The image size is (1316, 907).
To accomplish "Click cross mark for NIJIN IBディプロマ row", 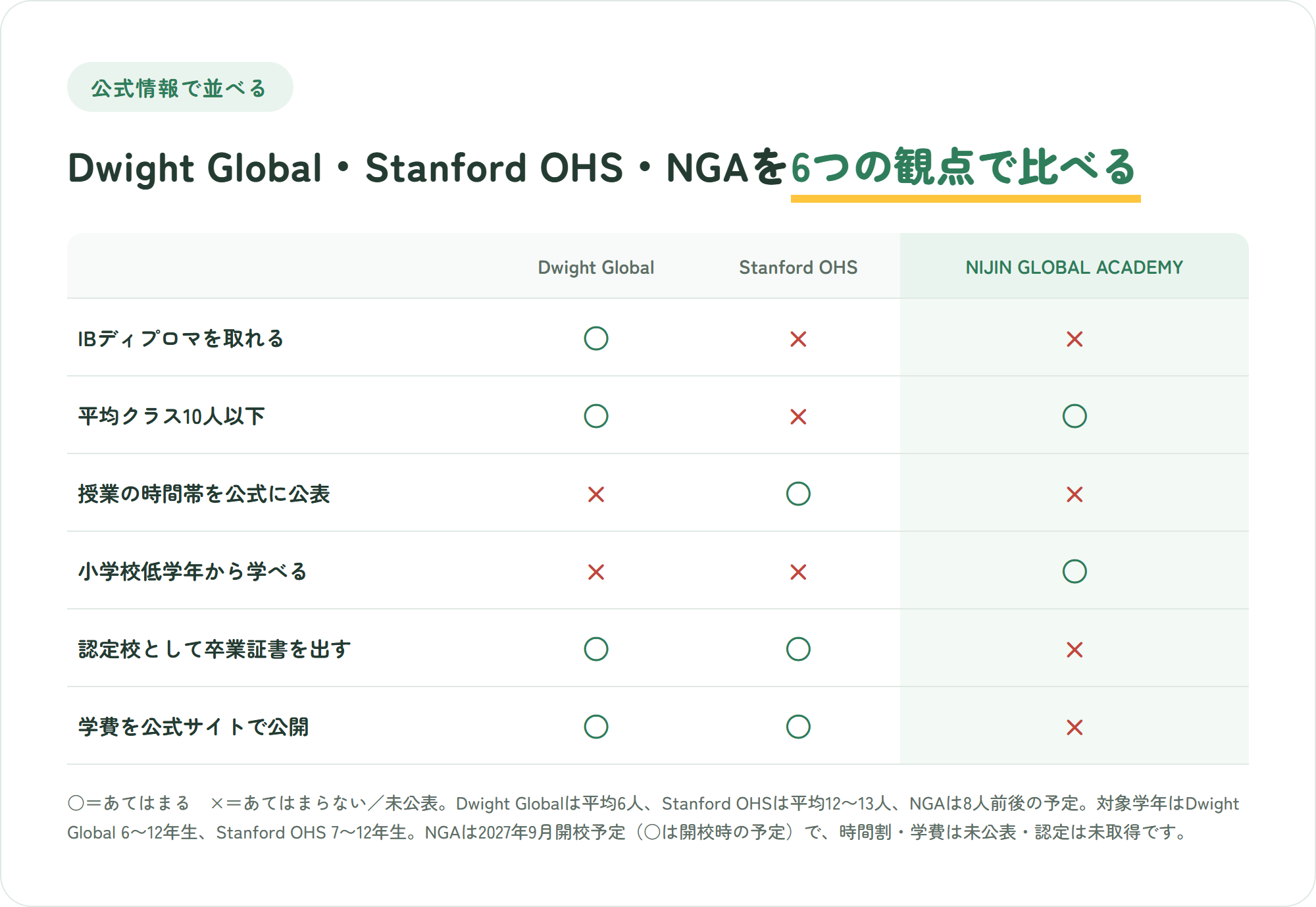I will [x=1075, y=339].
